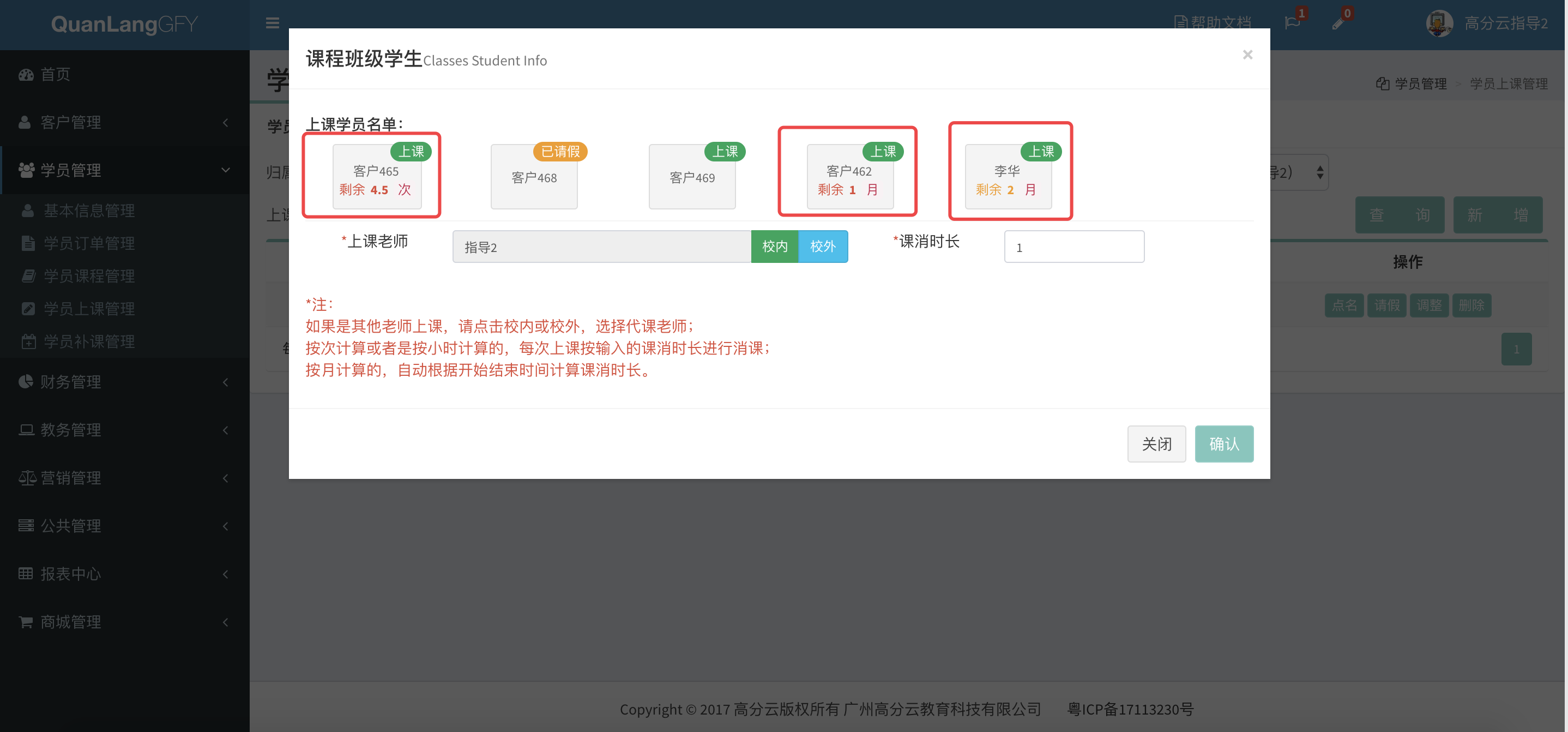Screen dimensions: 1568x732
Task: Toggle attendance for student 客户465
Action: click(377, 177)
